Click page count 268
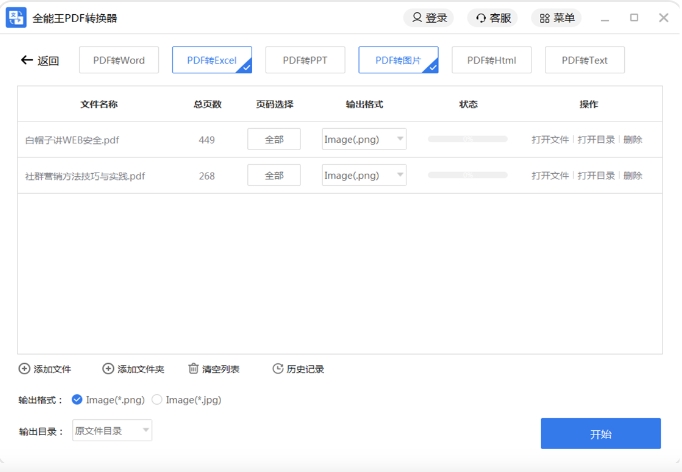682x472 pixels. 207,176
